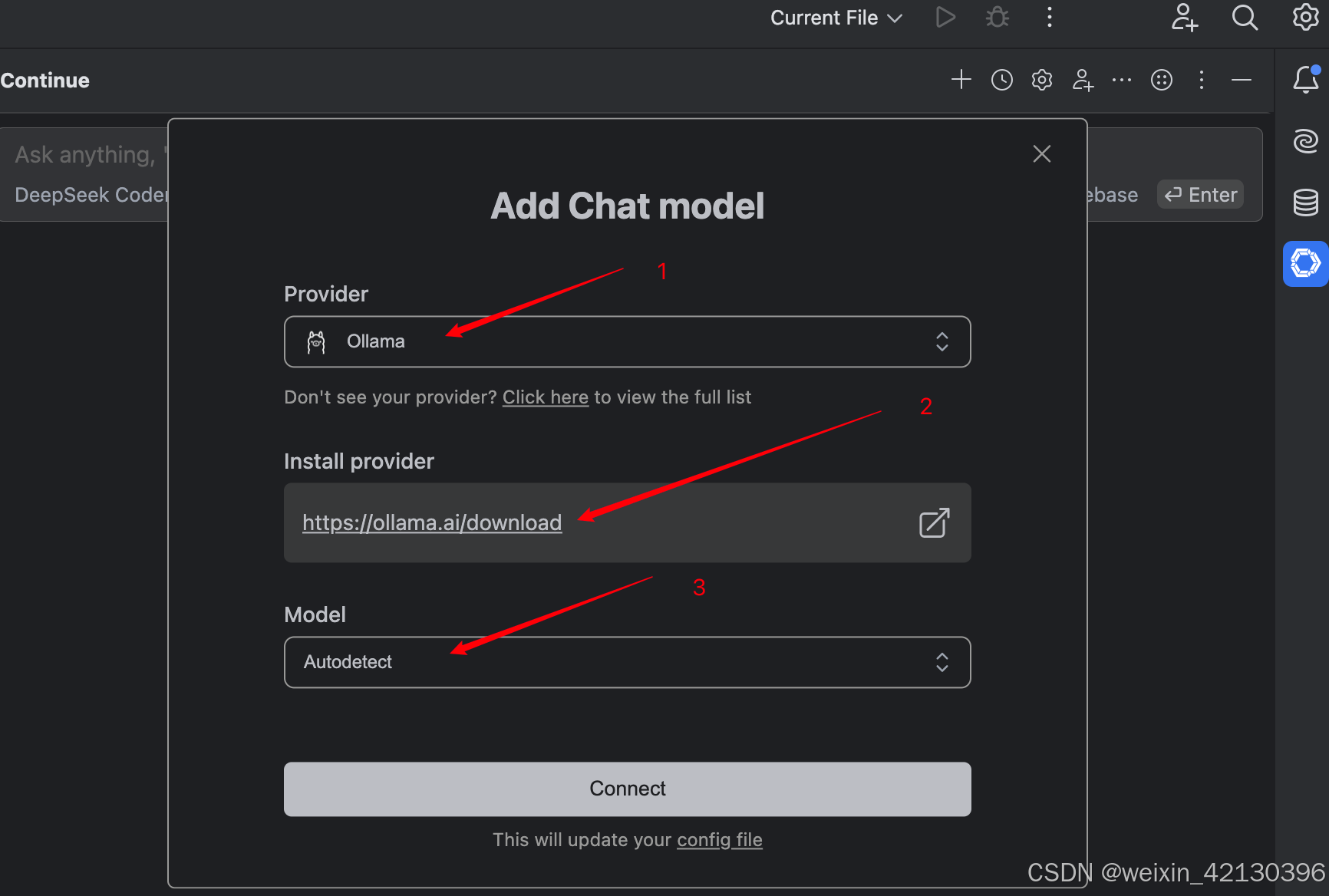Image resolution: width=1329 pixels, height=896 pixels.
Task: Open Continue session history clock icon
Action: [1001, 80]
